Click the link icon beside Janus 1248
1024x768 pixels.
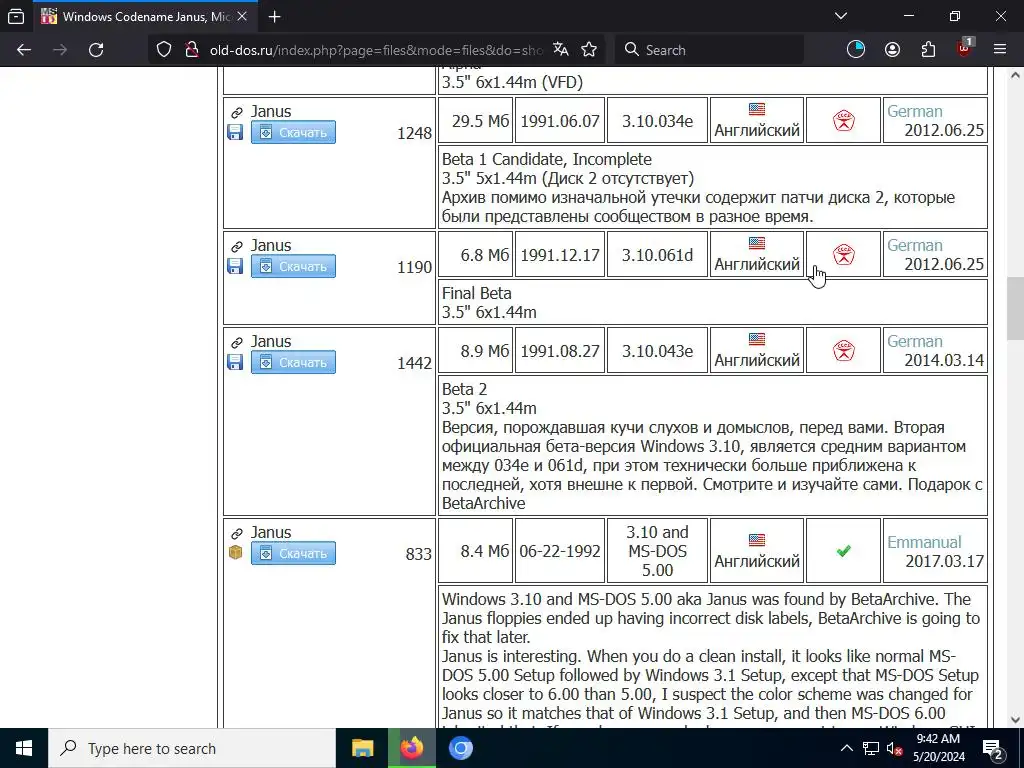point(237,112)
